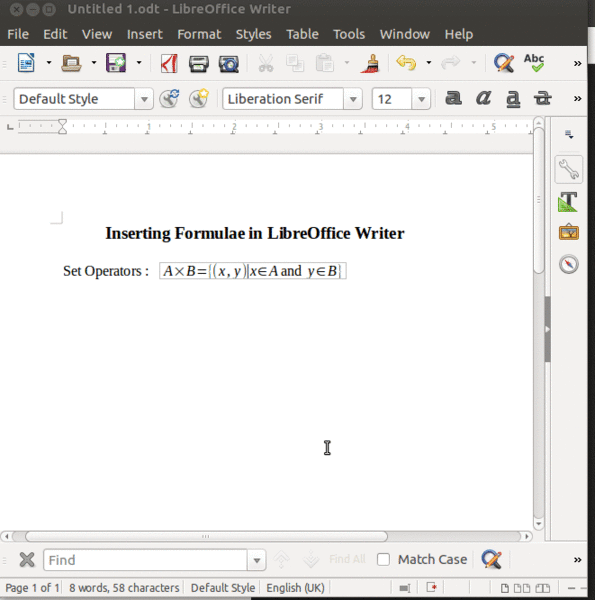This screenshot has height=600, width=595.
Task: Expand Undo history dropdown arrow
Action: [x=429, y=62]
